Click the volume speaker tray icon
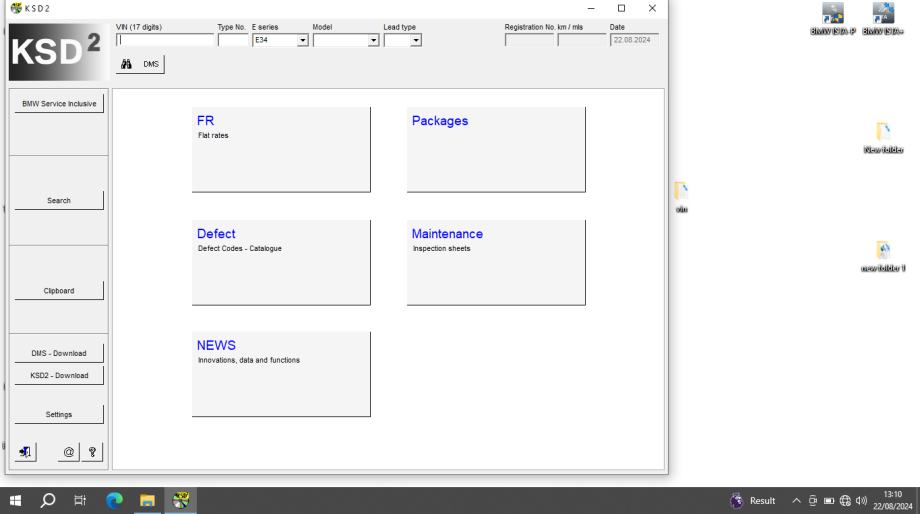Viewport: 920px width, 514px height. pos(861,501)
